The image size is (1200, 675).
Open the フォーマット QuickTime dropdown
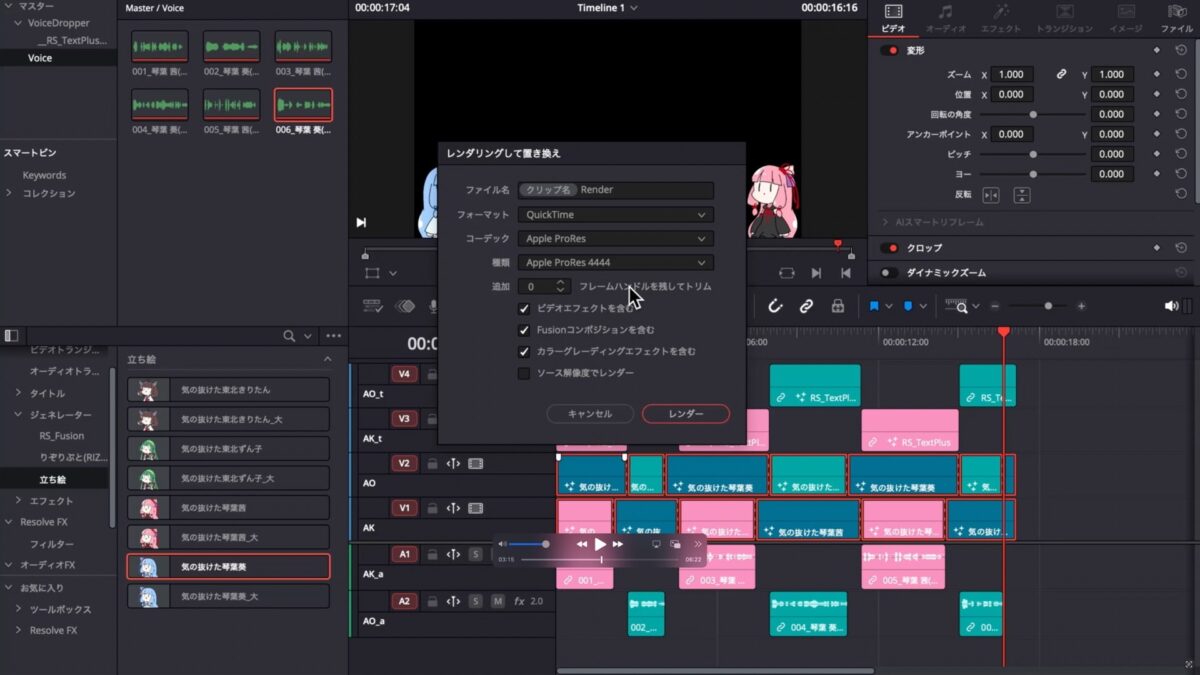coord(614,214)
